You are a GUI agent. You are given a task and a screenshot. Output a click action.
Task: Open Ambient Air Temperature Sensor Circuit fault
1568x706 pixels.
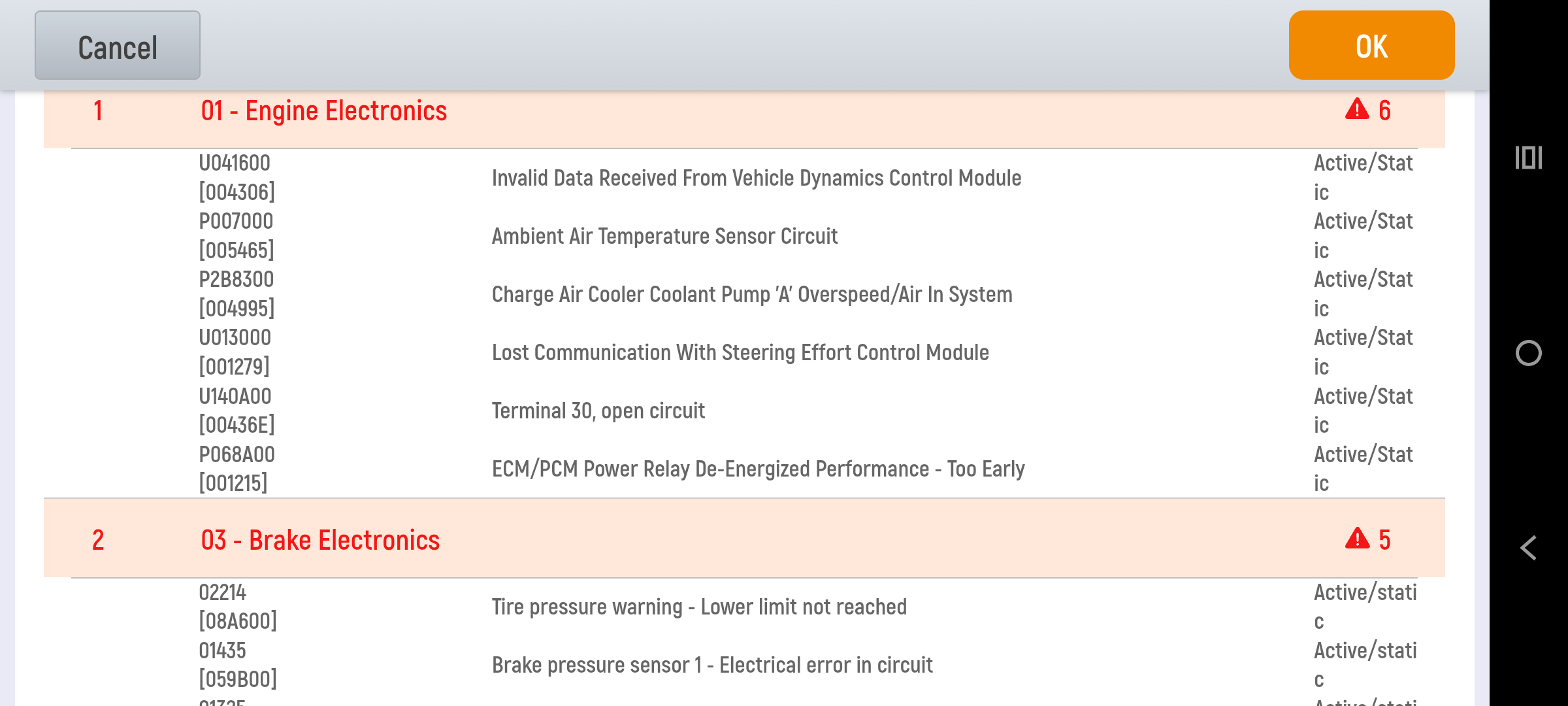744,236
